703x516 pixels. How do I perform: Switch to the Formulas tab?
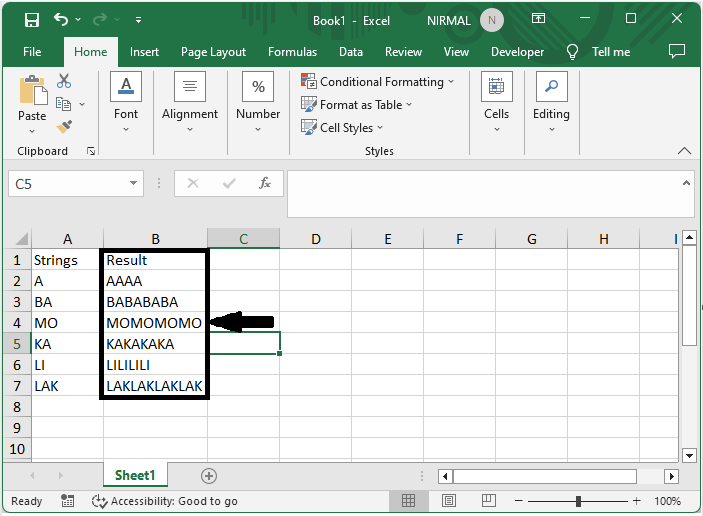pyautogui.click(x=292, y=52)
